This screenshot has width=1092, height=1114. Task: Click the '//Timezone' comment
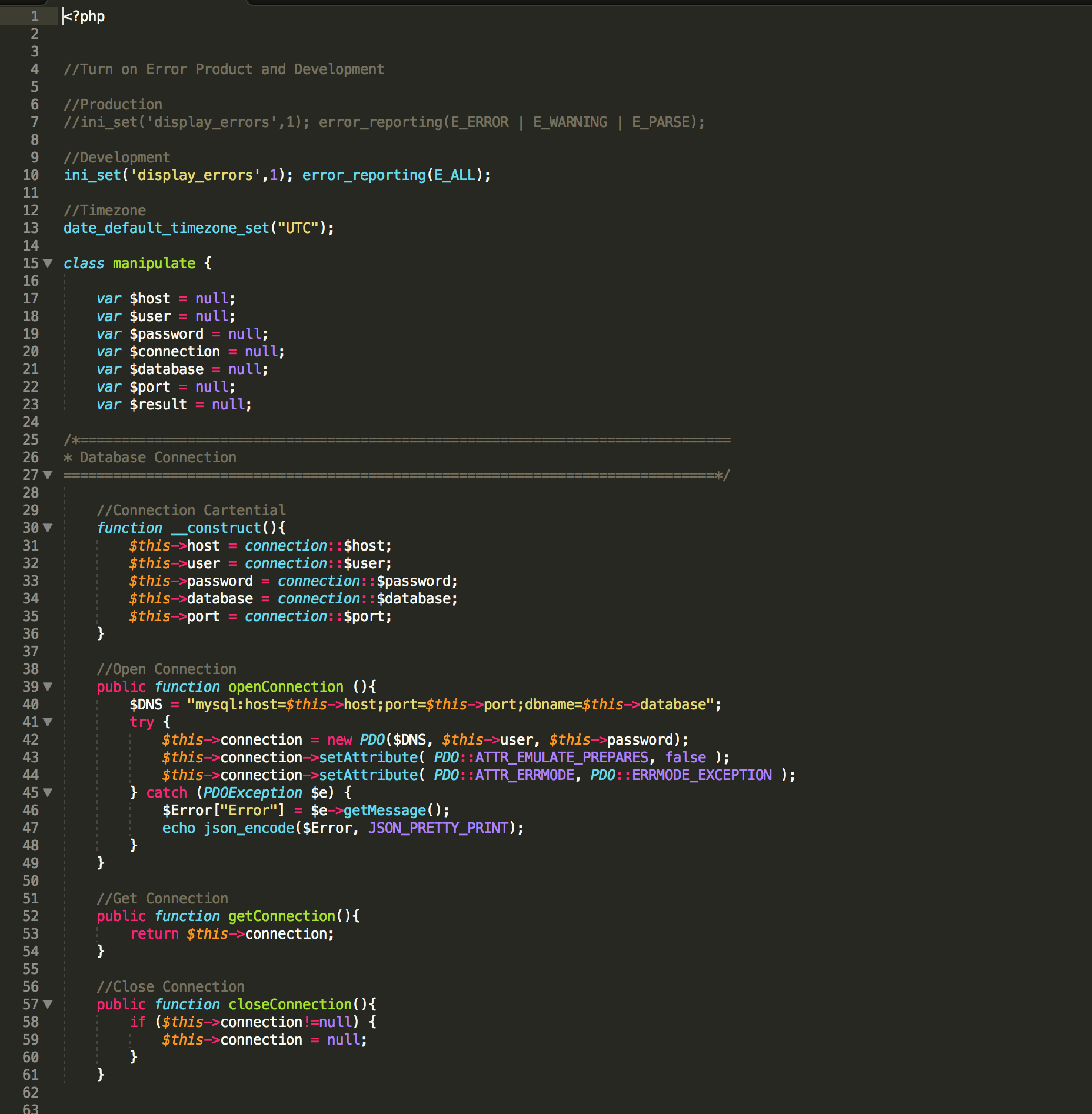click(105, 211)
